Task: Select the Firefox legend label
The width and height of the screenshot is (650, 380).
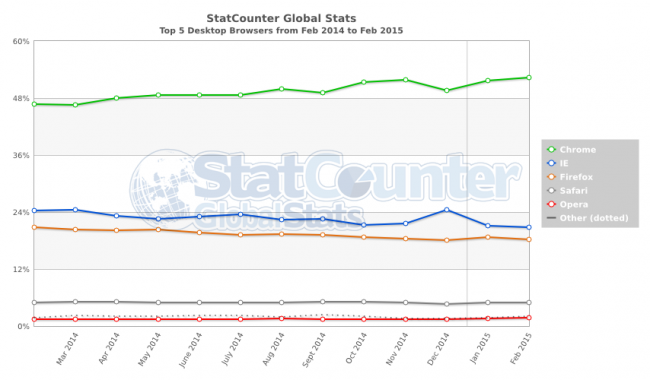Action: point(576,177)
